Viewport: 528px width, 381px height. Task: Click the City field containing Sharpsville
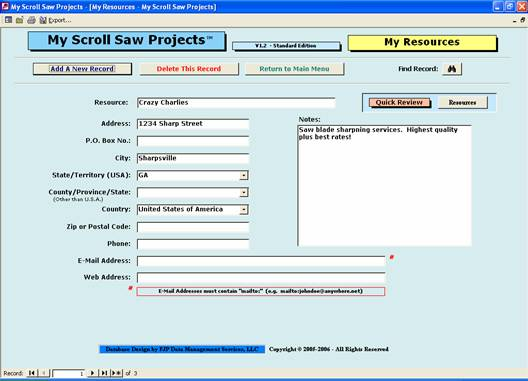(x=193, y=158)
